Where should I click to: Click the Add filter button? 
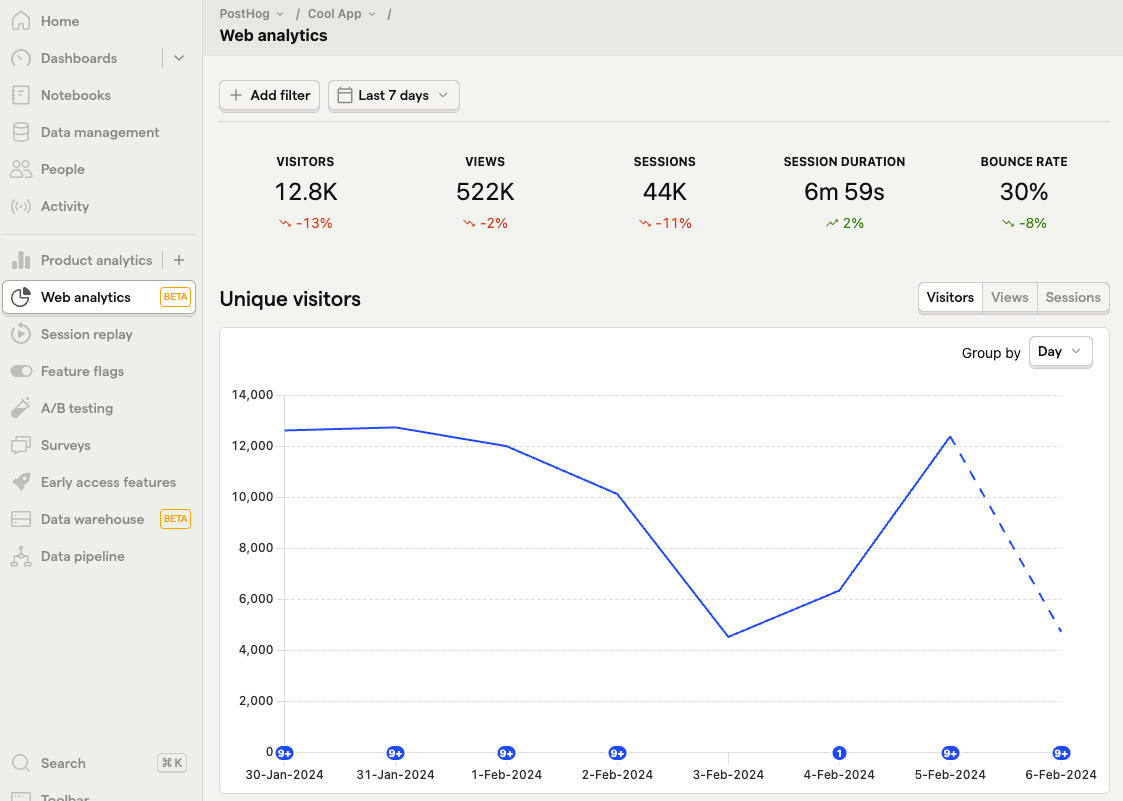(x=269, y=95)
